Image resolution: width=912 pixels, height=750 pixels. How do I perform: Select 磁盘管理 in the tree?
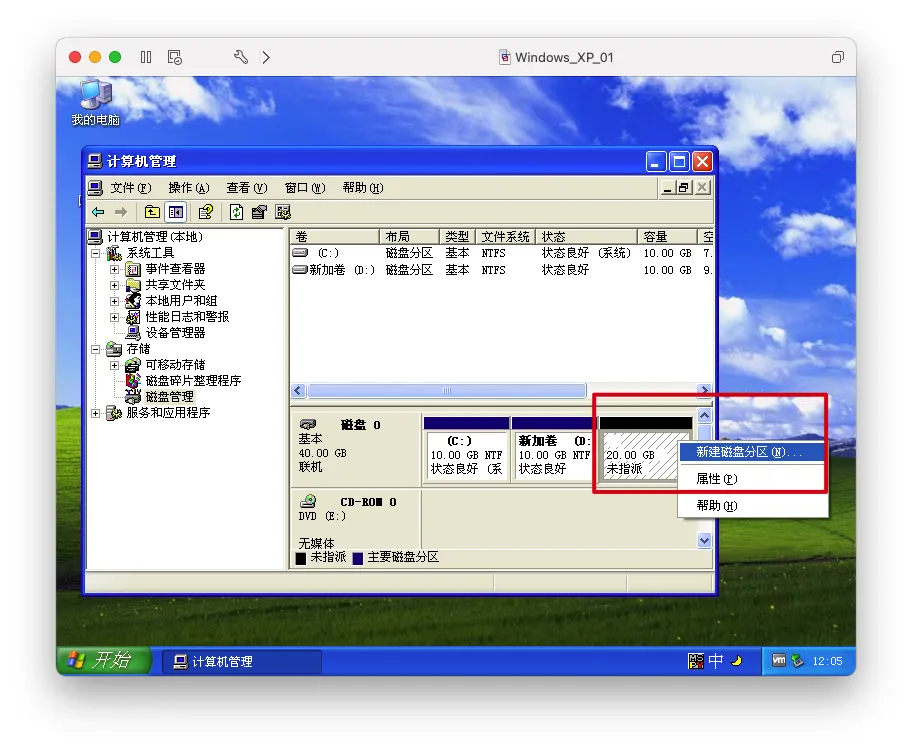pos(169,397)
